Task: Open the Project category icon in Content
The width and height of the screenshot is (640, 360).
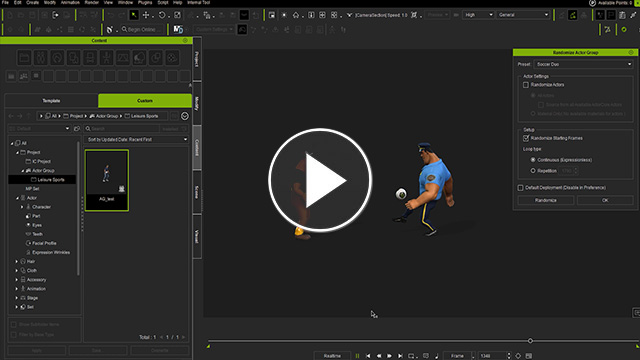Action: coord(24,58)
